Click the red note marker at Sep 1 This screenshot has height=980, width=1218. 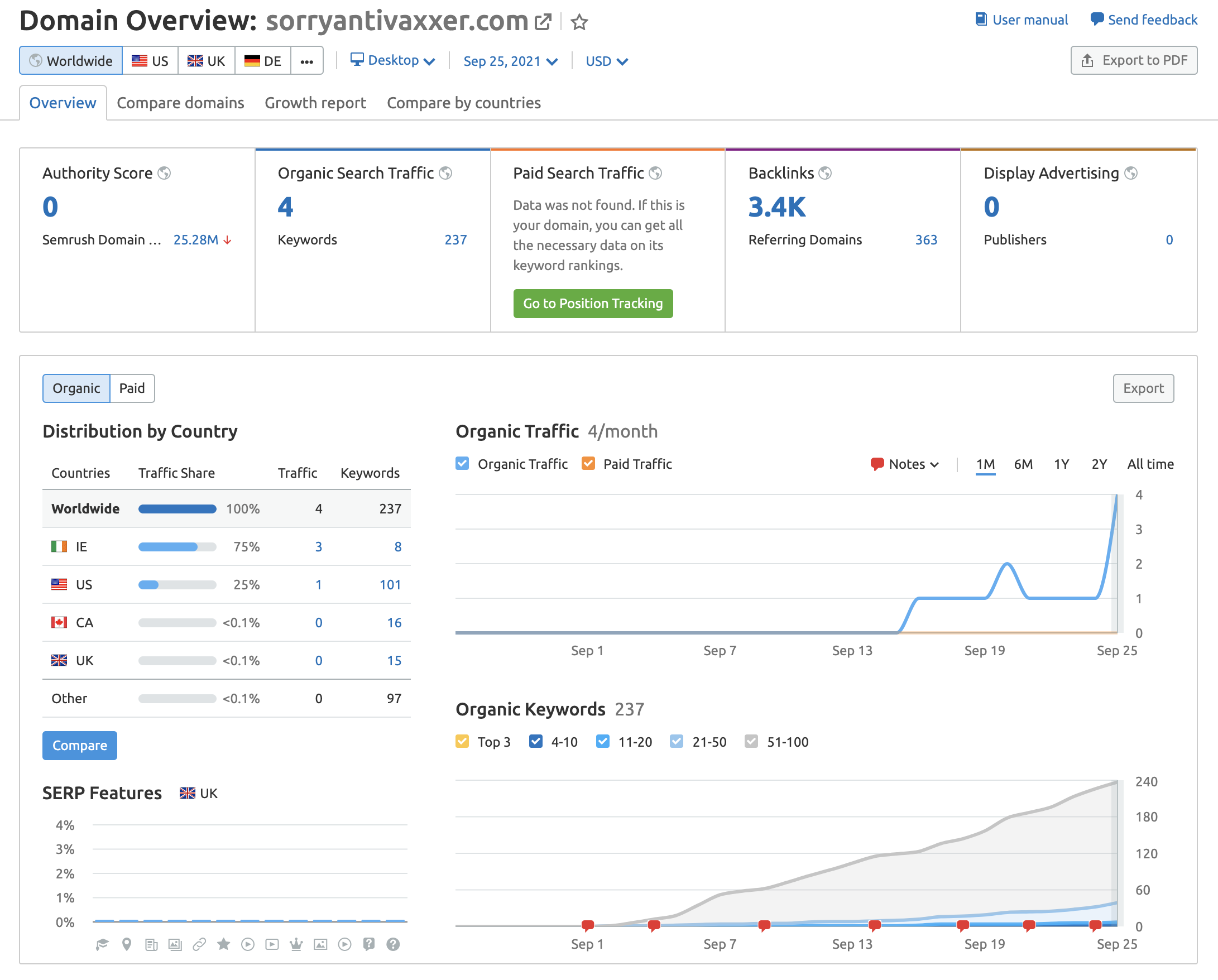[x=588, y=925]
